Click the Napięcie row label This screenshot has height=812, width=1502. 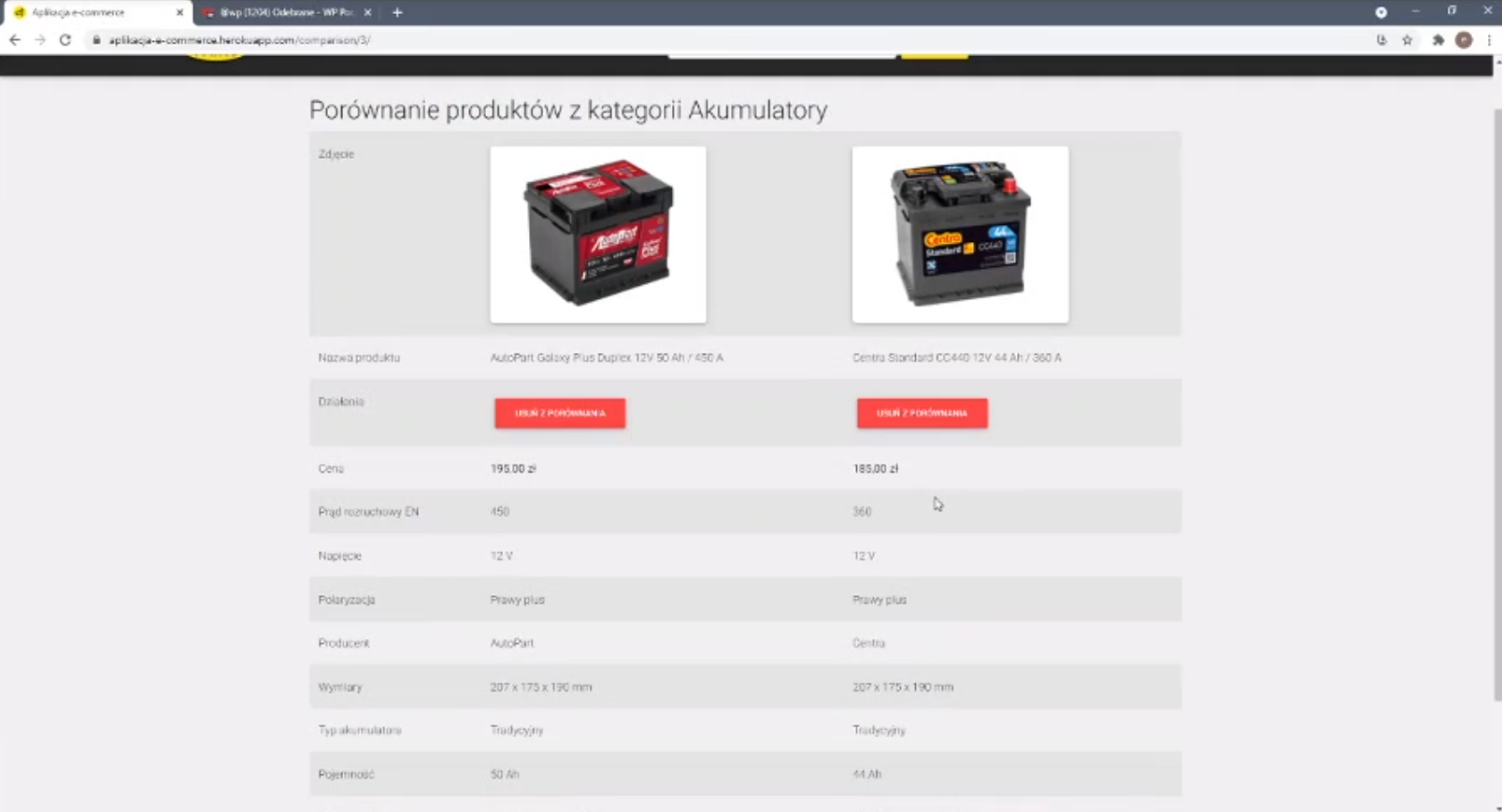click(339, 556)
